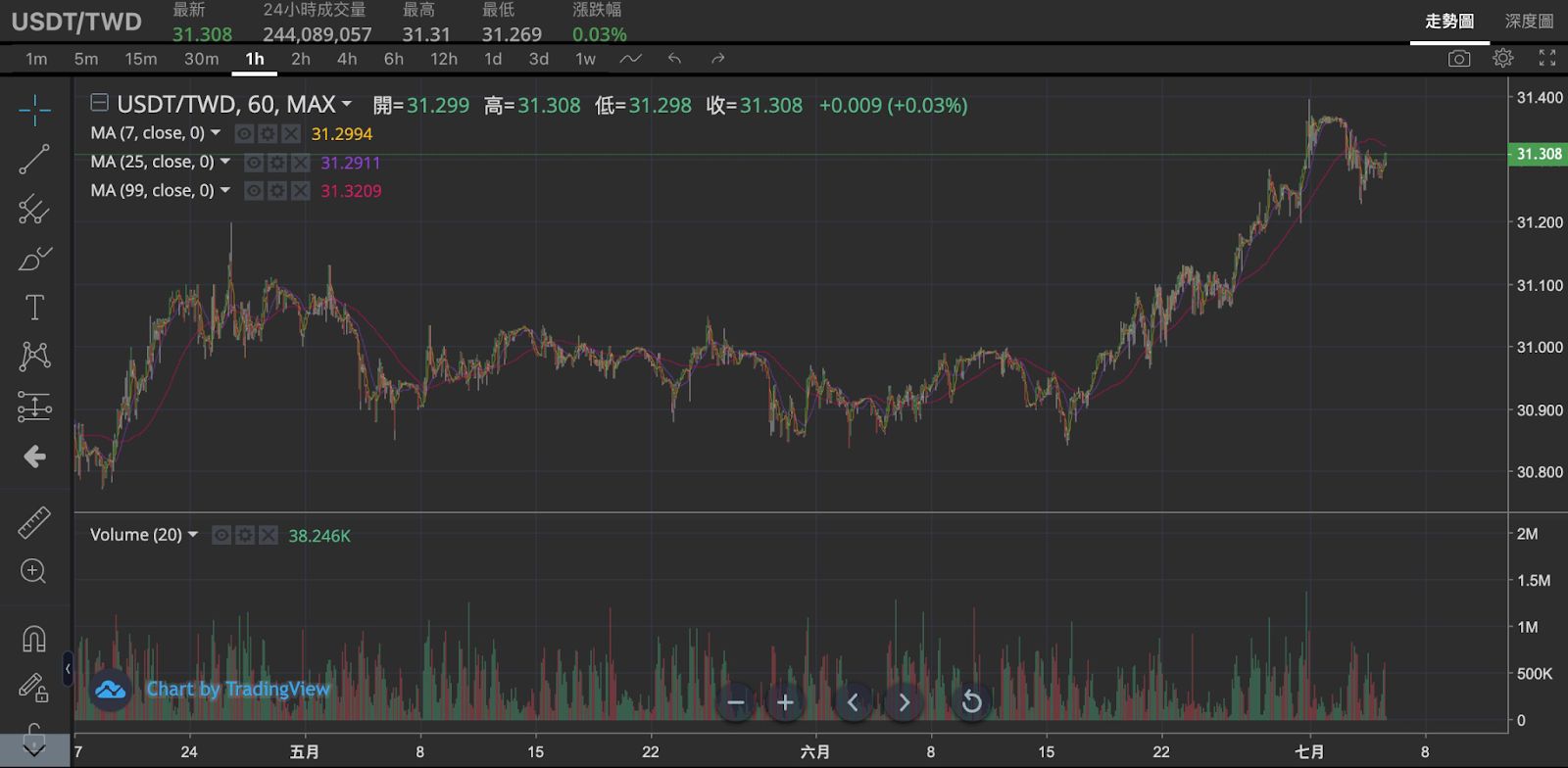Select the trend line drawing tool
Image resolution: width=1568 pixels, height=768 pixels.
tap(34, 159)
